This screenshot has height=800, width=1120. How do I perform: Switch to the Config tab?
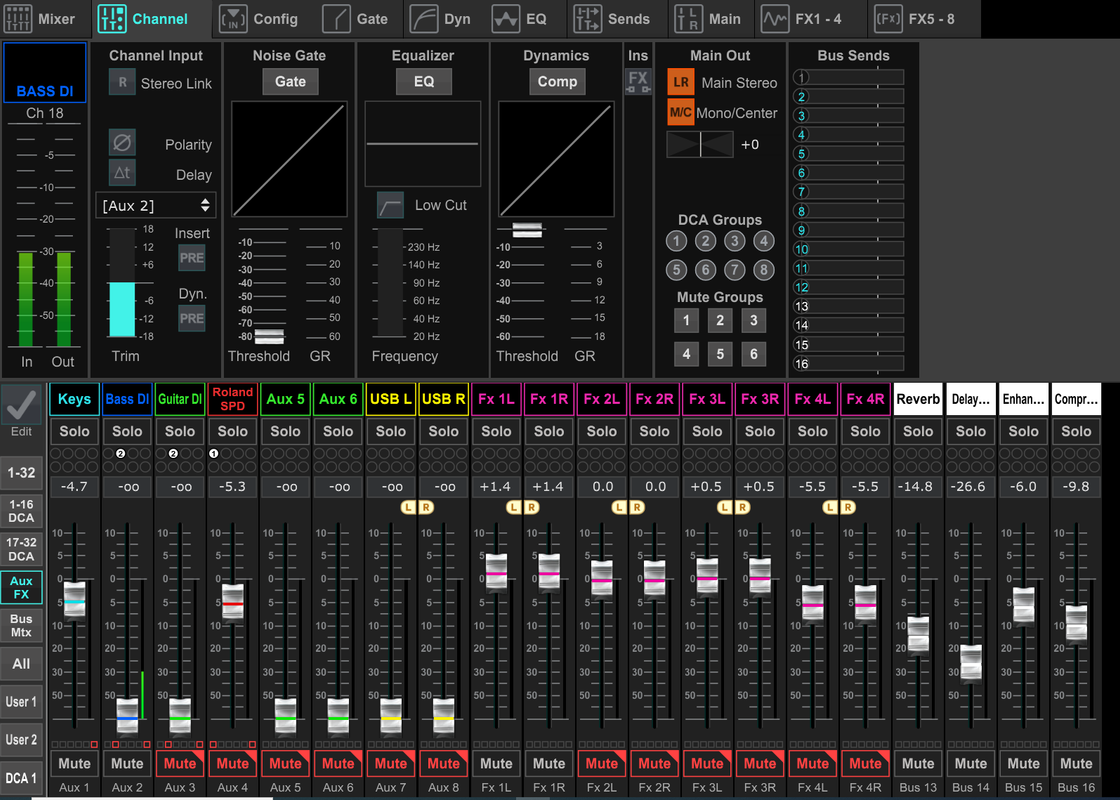coord(259,19)
